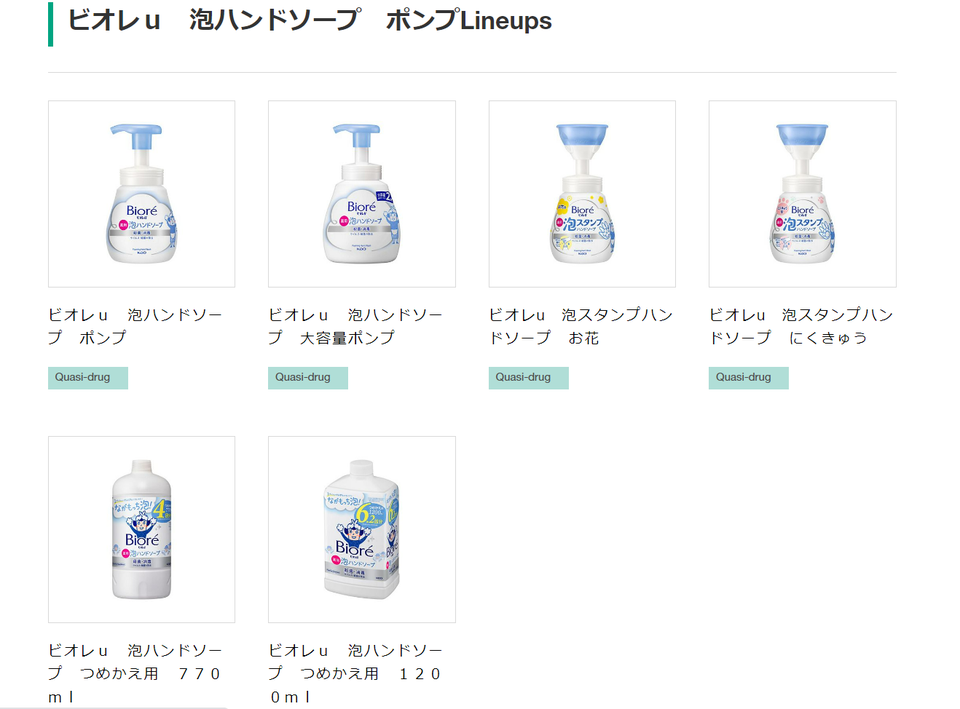Click the ビオレu 泡ハンドソープ ポンプ title link
The image size is (960, 709).
(135, 326)
